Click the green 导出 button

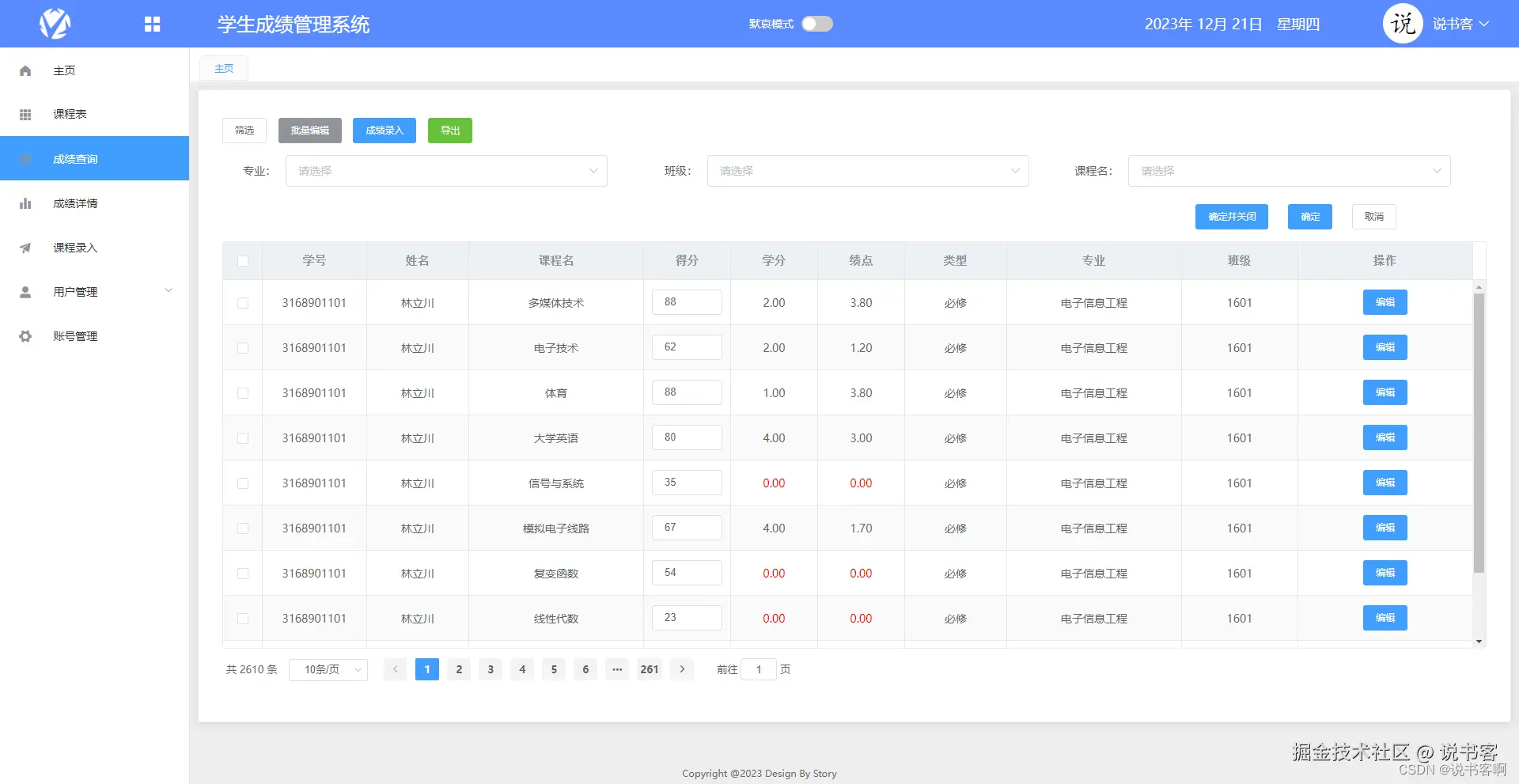450,131
